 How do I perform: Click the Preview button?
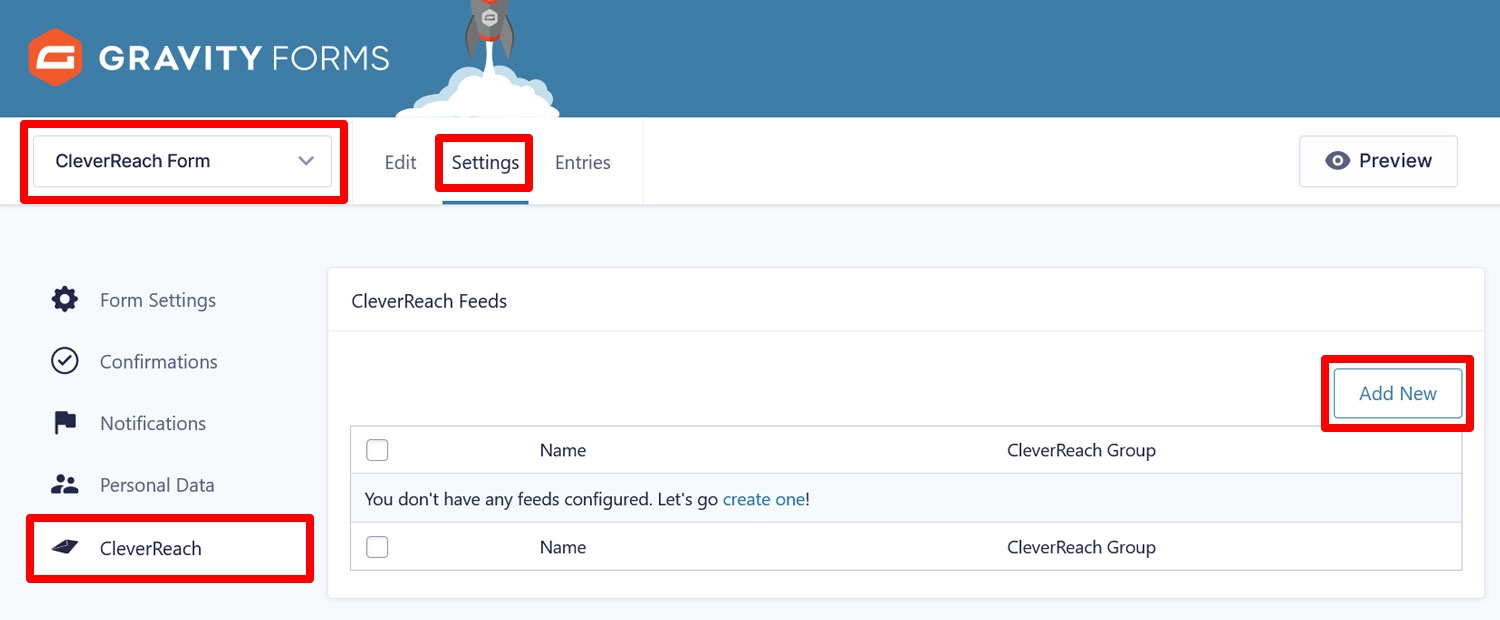1378,161
